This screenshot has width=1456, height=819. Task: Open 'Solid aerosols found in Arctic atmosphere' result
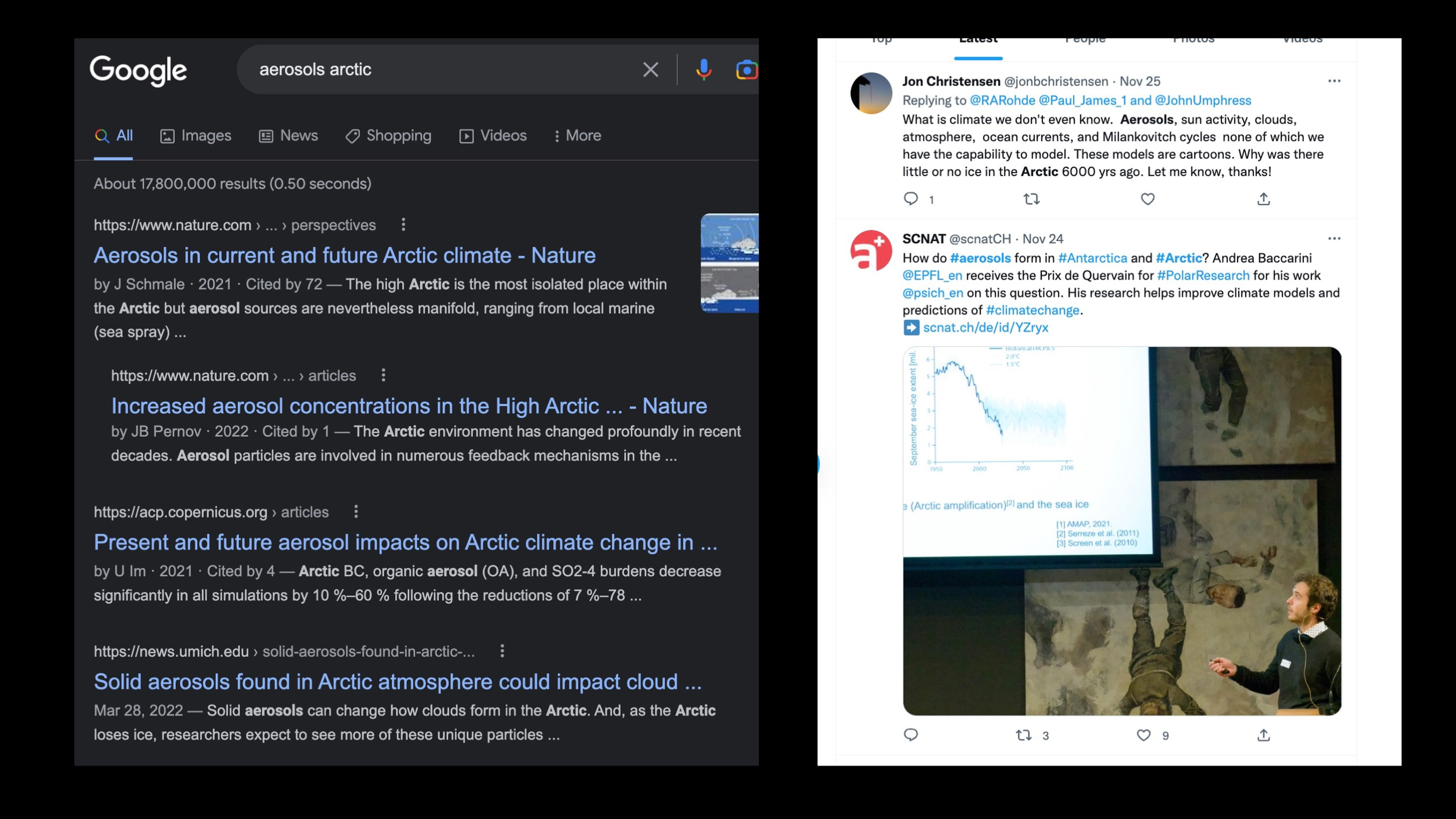pos(398,682)
